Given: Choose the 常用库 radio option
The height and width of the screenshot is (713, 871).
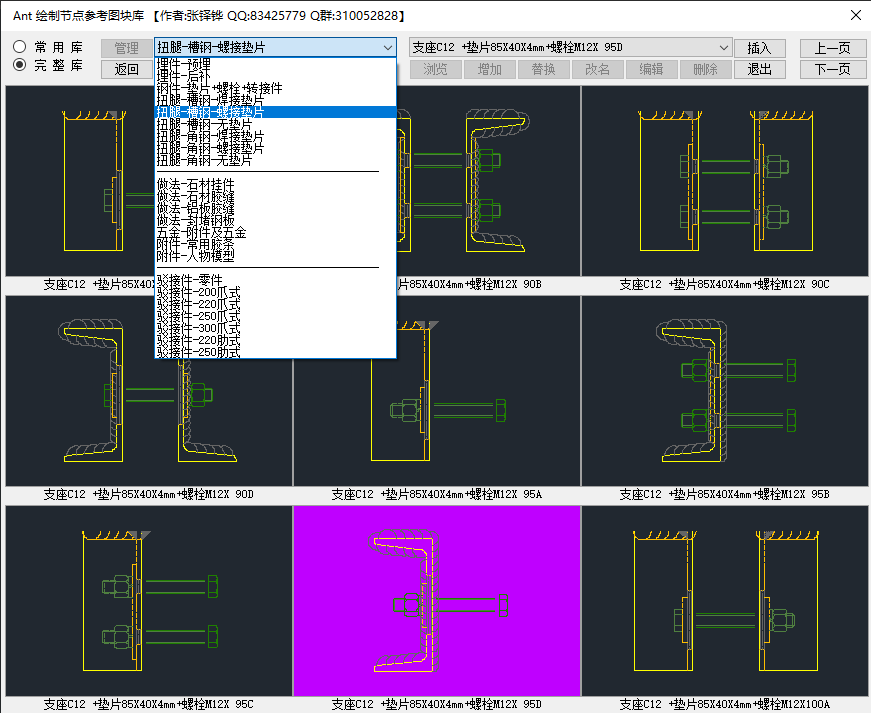Looking at the screenshot, I should click(x=20, y=47).
